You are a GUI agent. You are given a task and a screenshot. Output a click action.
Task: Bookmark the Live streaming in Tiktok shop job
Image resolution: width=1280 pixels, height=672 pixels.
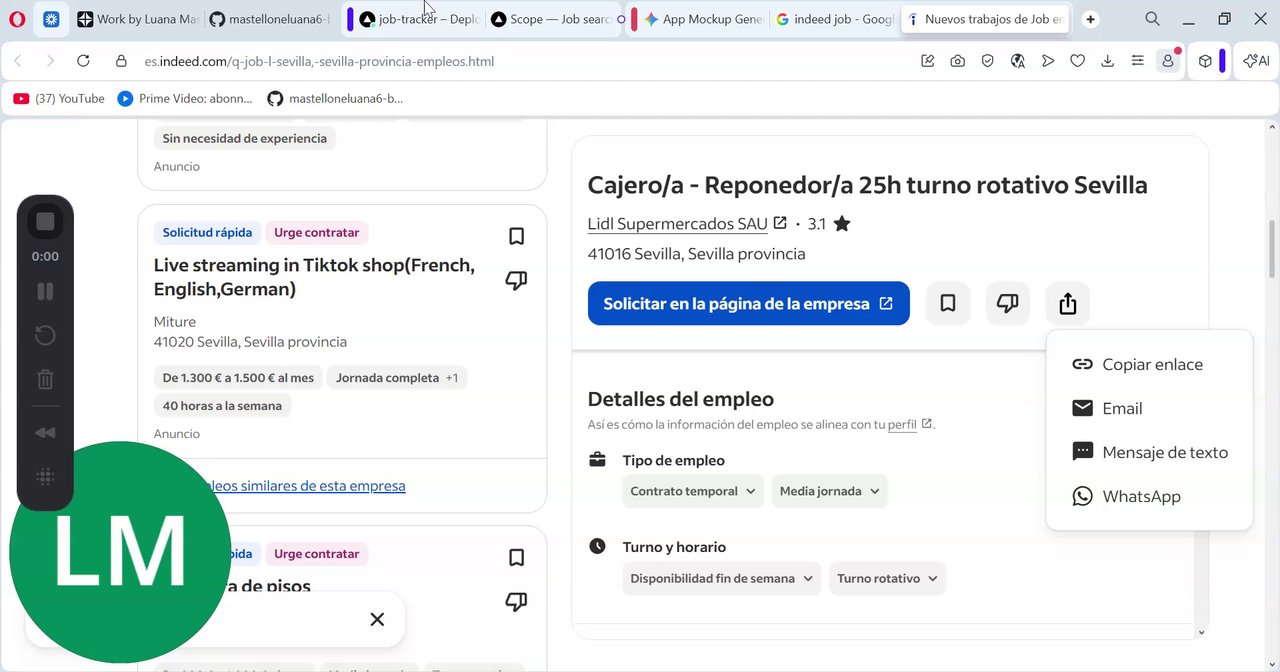pyautogui.click(x=516, y=237)
